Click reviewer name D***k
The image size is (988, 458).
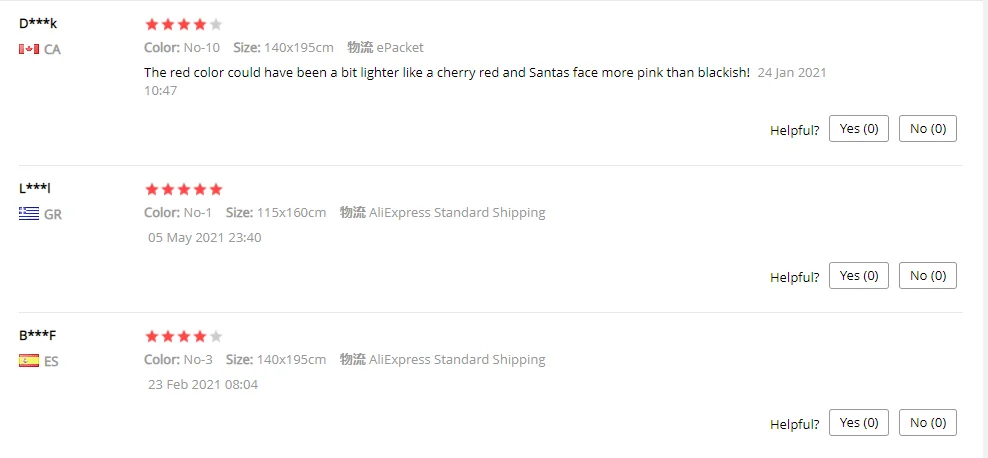(x=38, y=24)
